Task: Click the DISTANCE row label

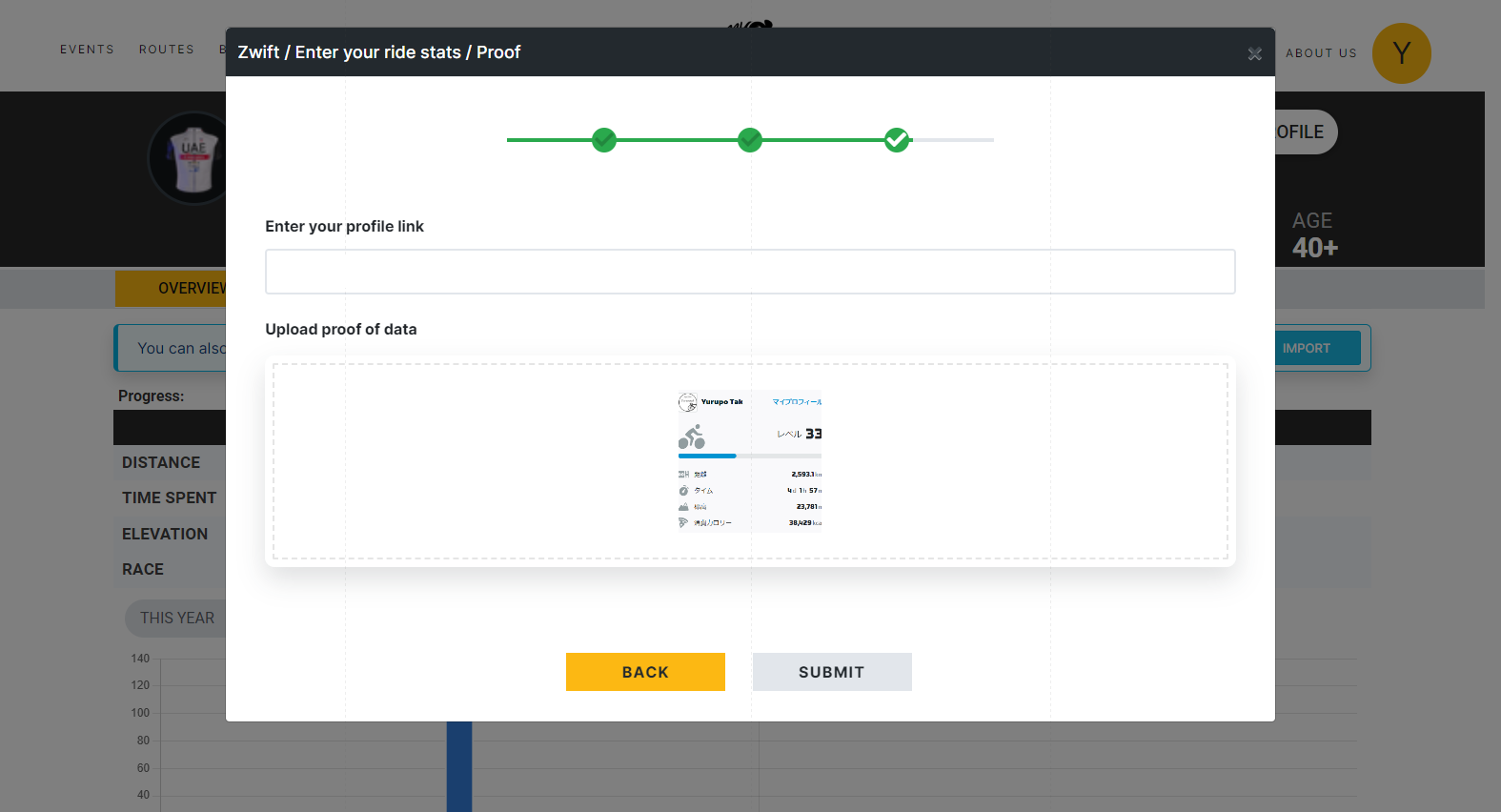Action: click(161, 463)
